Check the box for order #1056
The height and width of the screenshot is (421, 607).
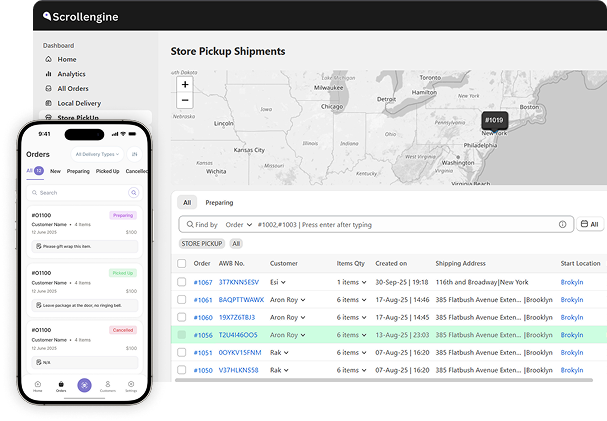pyautogui.click(x=182, y=335)
